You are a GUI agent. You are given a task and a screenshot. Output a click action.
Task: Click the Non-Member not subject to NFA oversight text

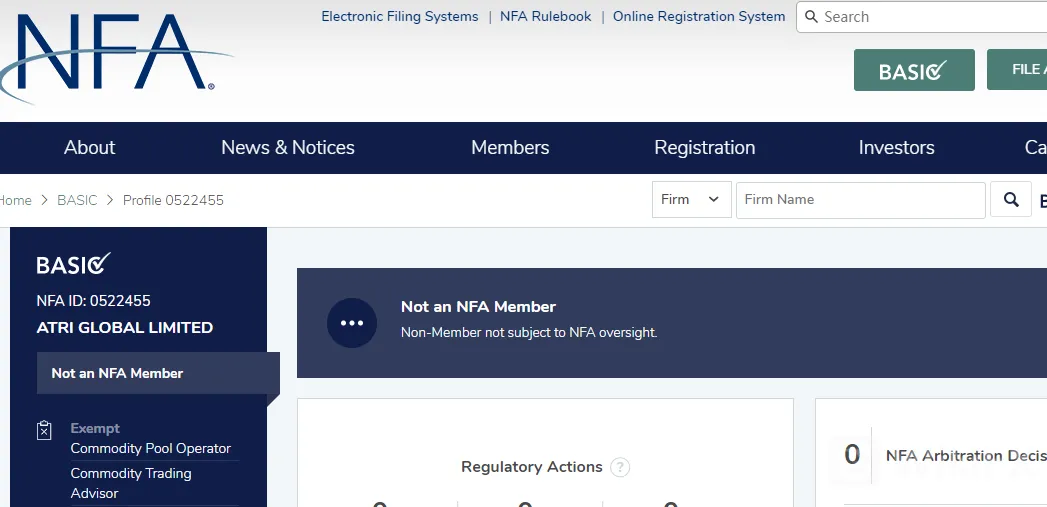point(529,333)
